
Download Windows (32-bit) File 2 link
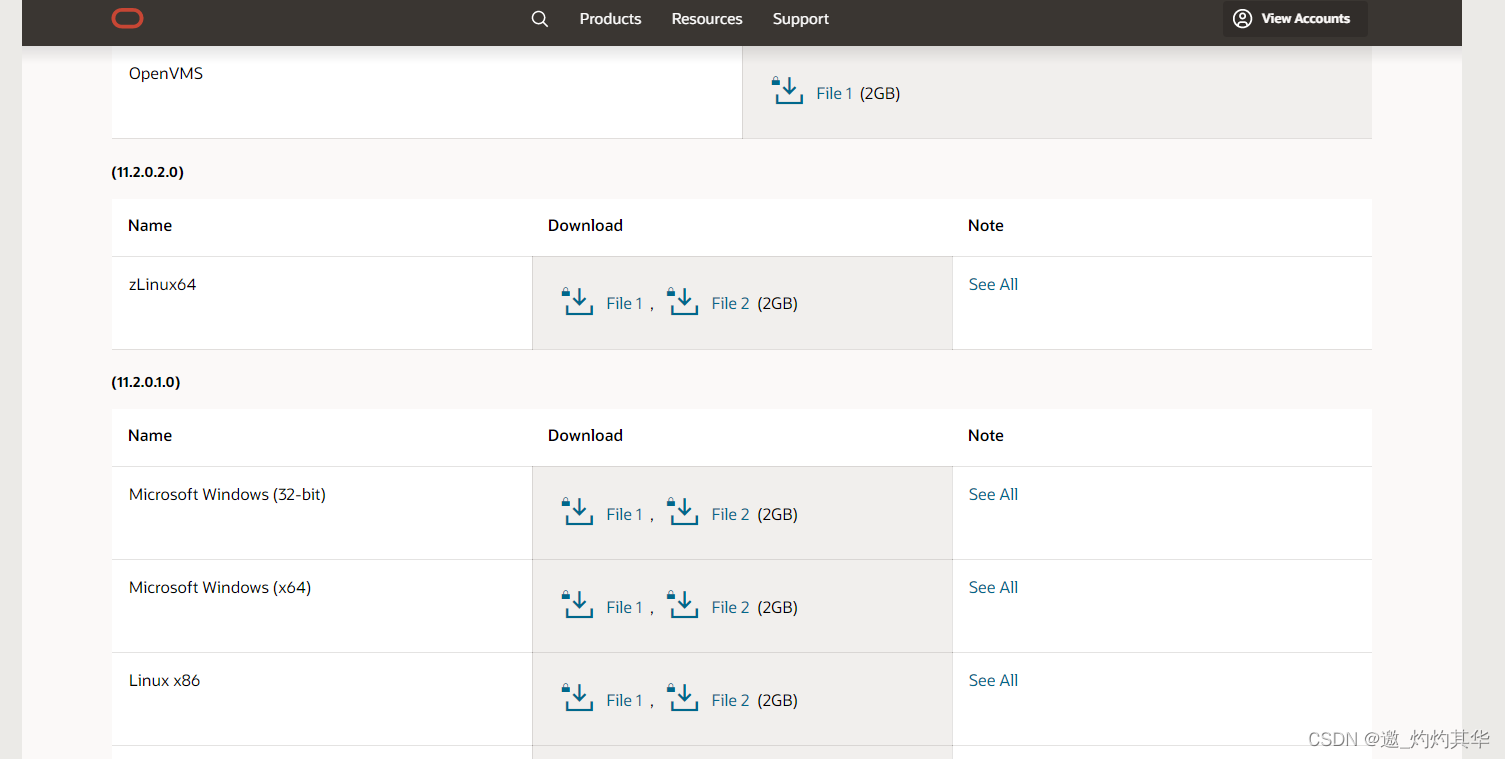click(x=730, y=515)
